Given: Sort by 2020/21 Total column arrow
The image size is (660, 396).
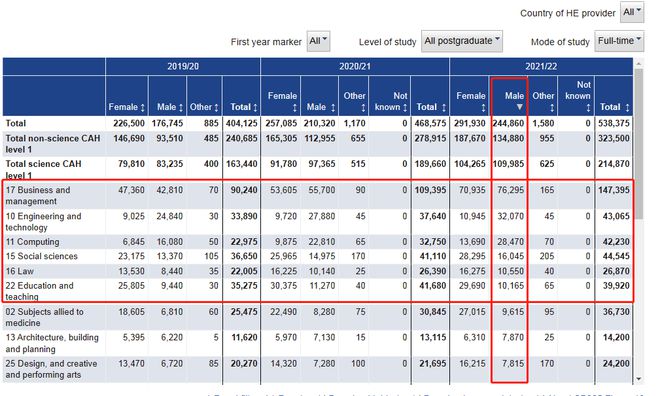Looking at the screenshot, I should [x=444, y=108].
